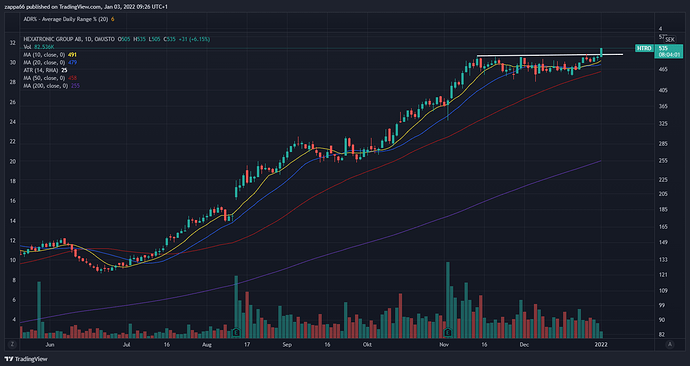Screen dimensions: 690x366
Task: Click the Okt label on time axis
Action: (367, 345)
